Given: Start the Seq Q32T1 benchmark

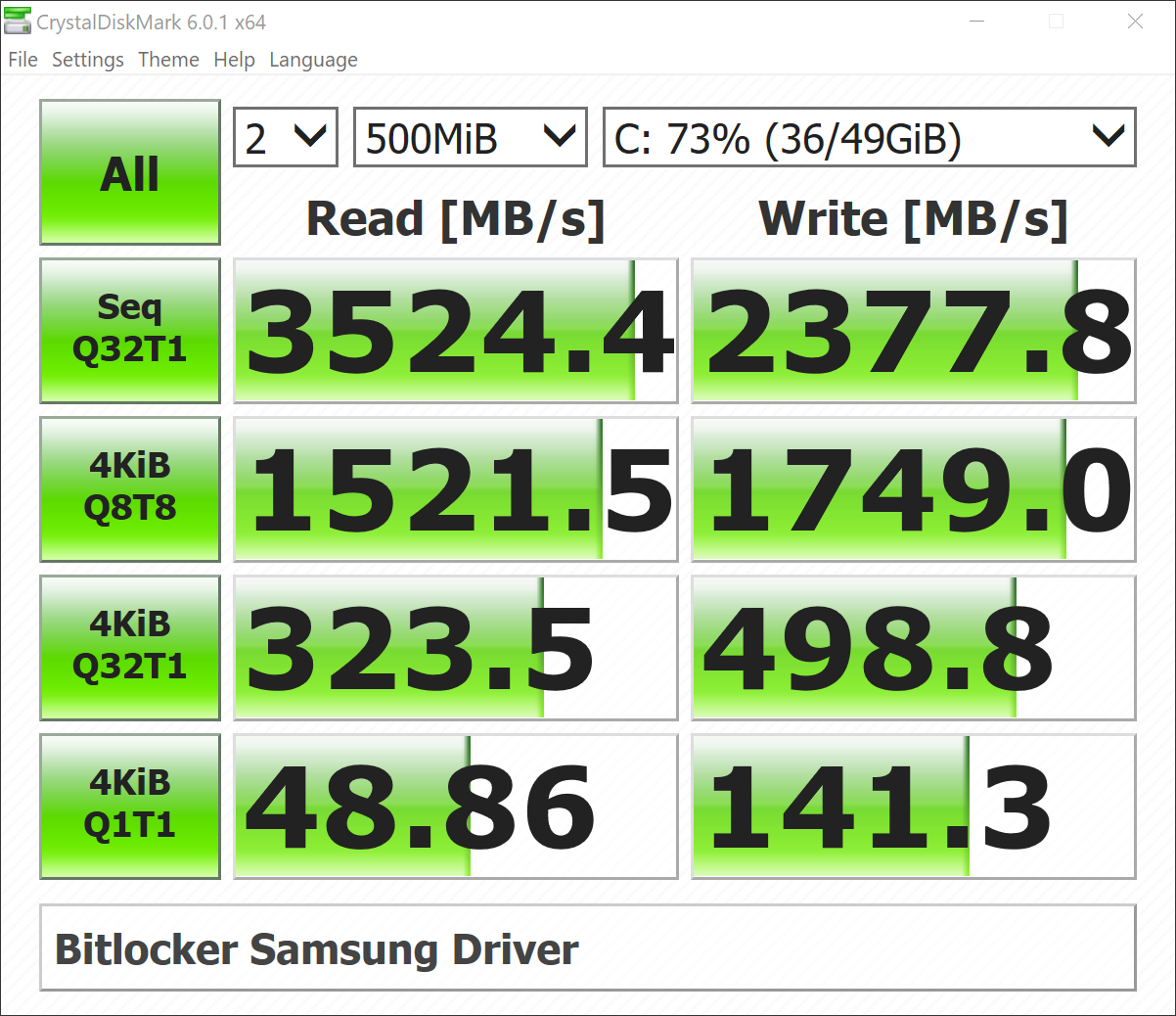Looking at the screenshot, I should (130, 331).
